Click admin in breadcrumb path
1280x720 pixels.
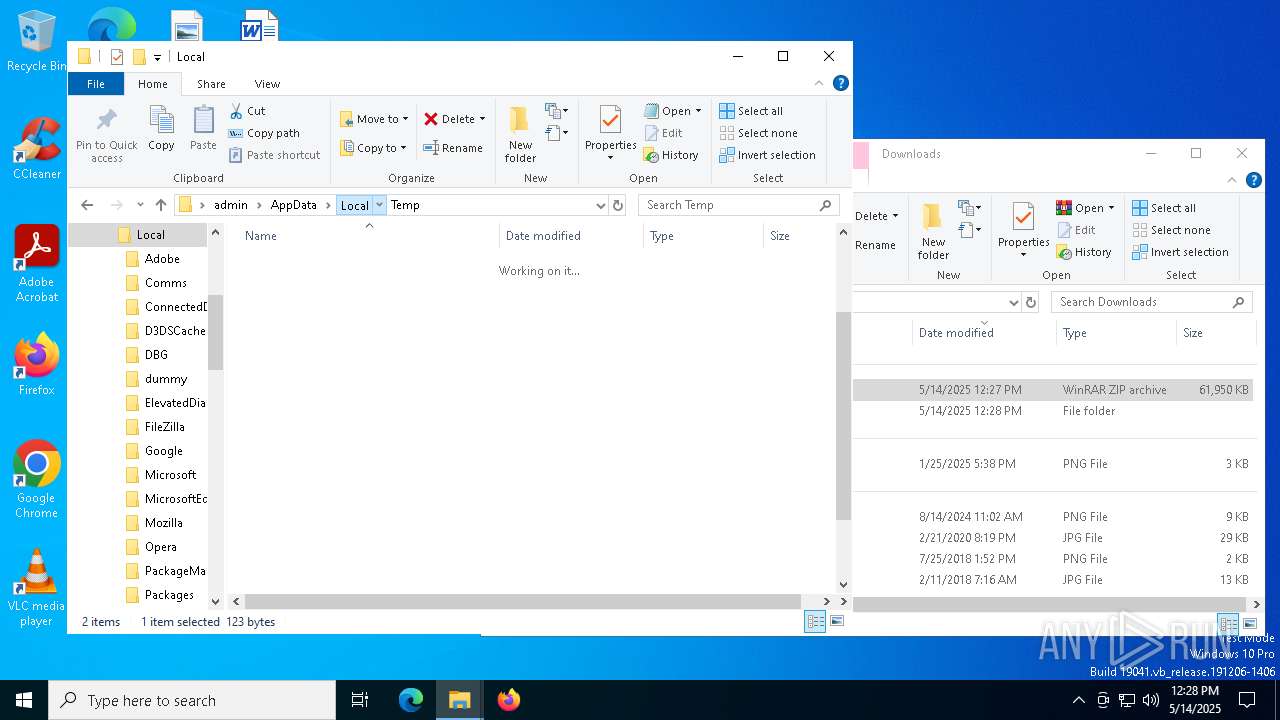(230, 205)
